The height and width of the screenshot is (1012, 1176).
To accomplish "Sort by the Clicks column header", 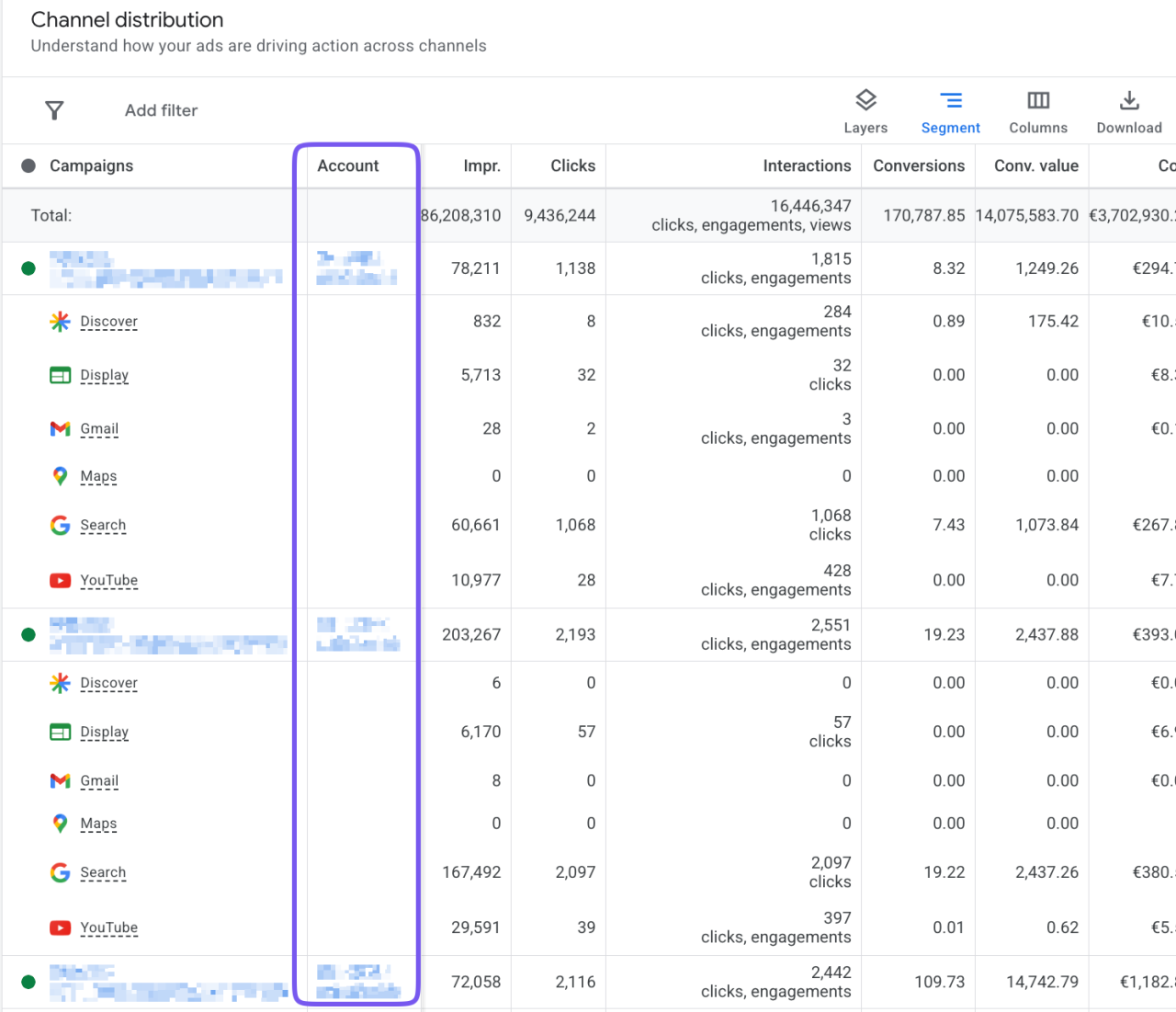I will [x=573, y=165].
